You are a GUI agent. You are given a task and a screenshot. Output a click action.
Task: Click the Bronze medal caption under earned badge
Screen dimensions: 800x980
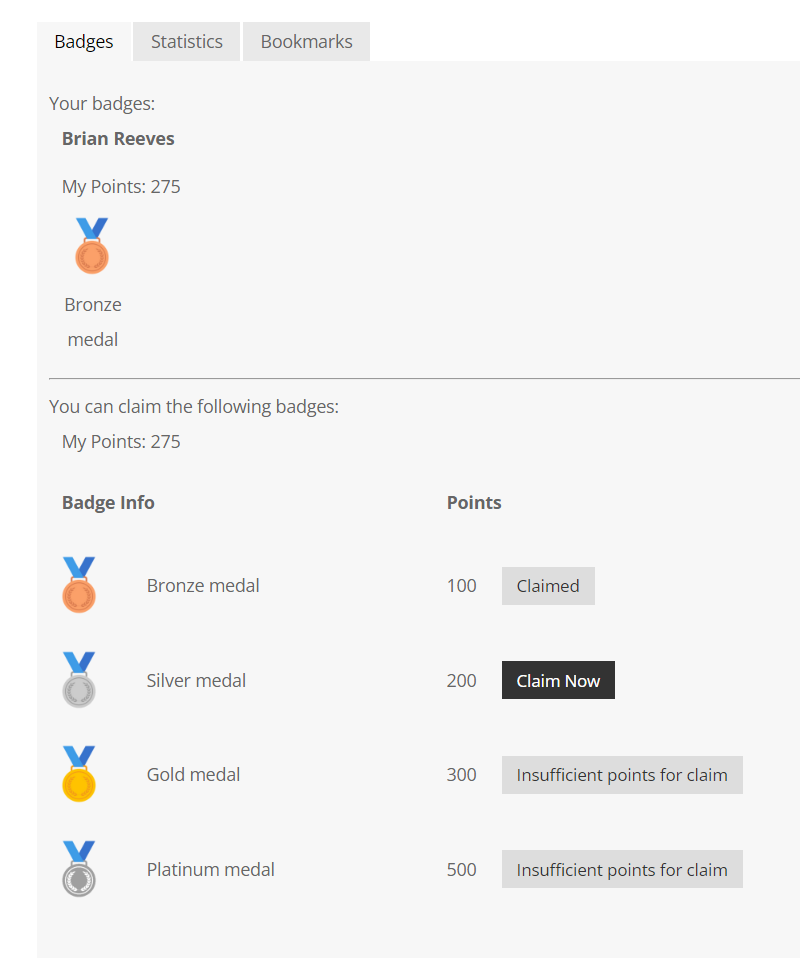[92, 322]
